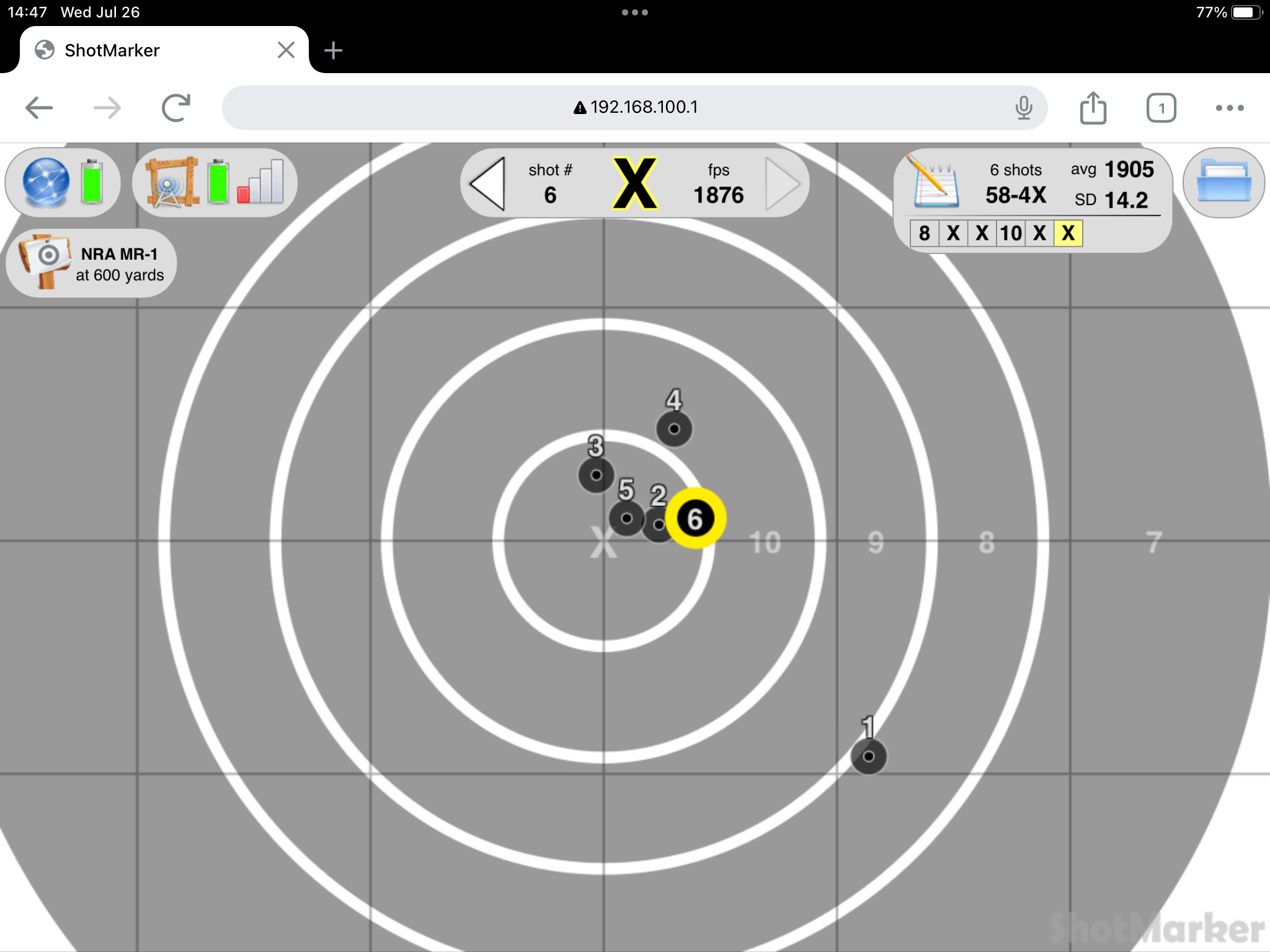
Task: Reload the page
Action: coord(176,108)
